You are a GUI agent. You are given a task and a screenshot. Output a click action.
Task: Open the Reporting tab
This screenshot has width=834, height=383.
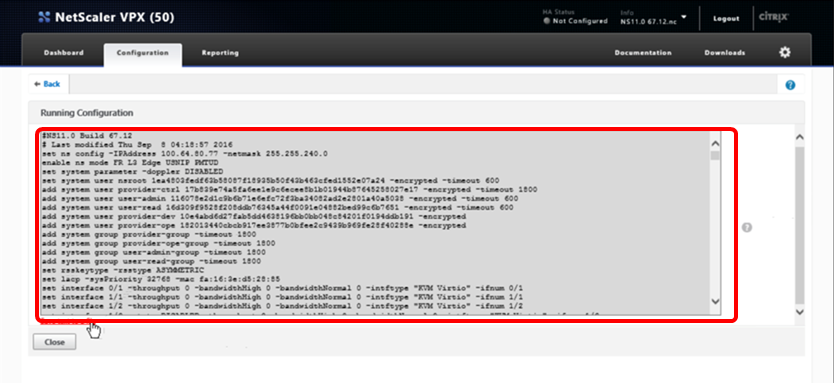click(220, 53)
